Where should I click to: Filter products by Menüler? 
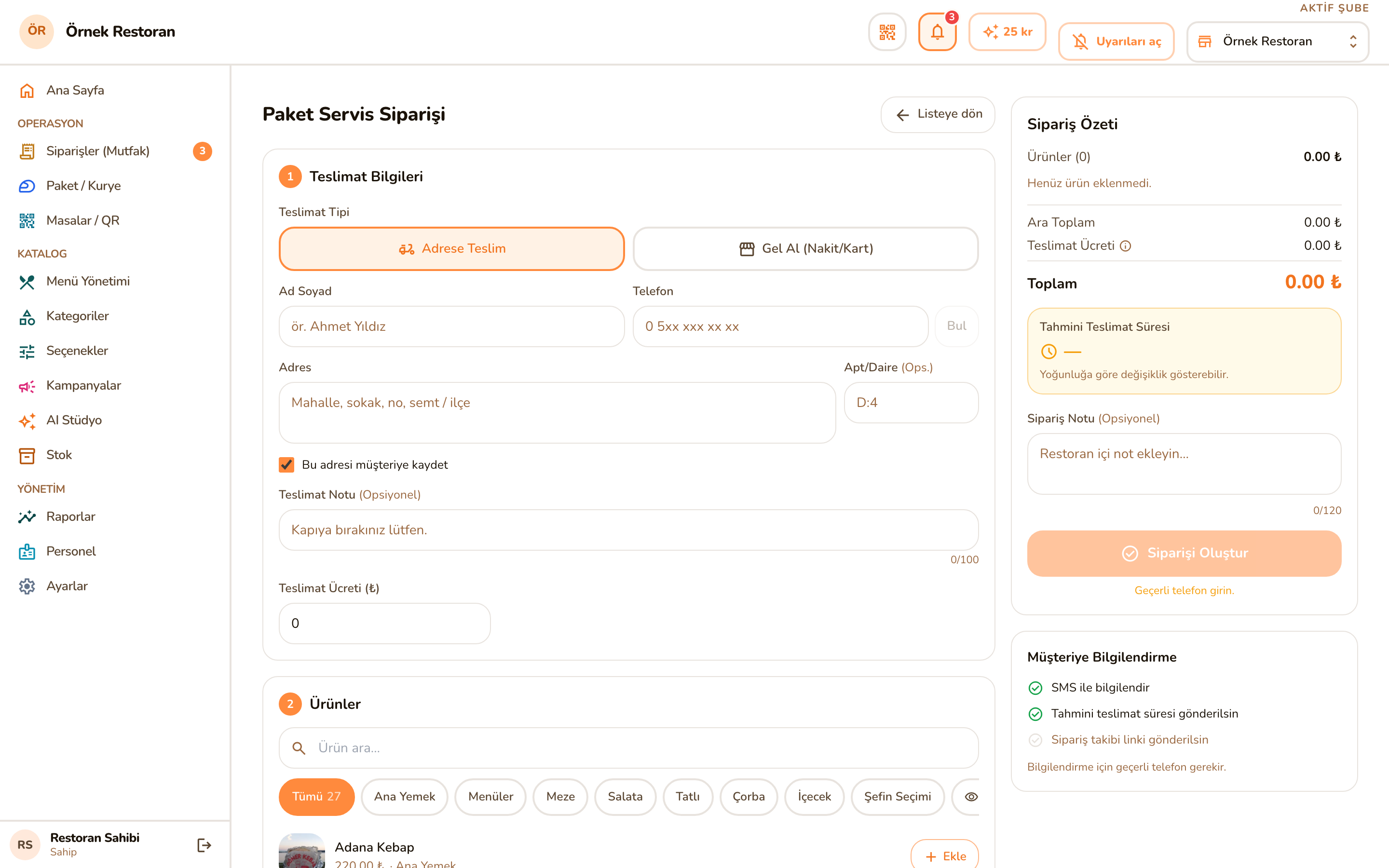point(491,797)
